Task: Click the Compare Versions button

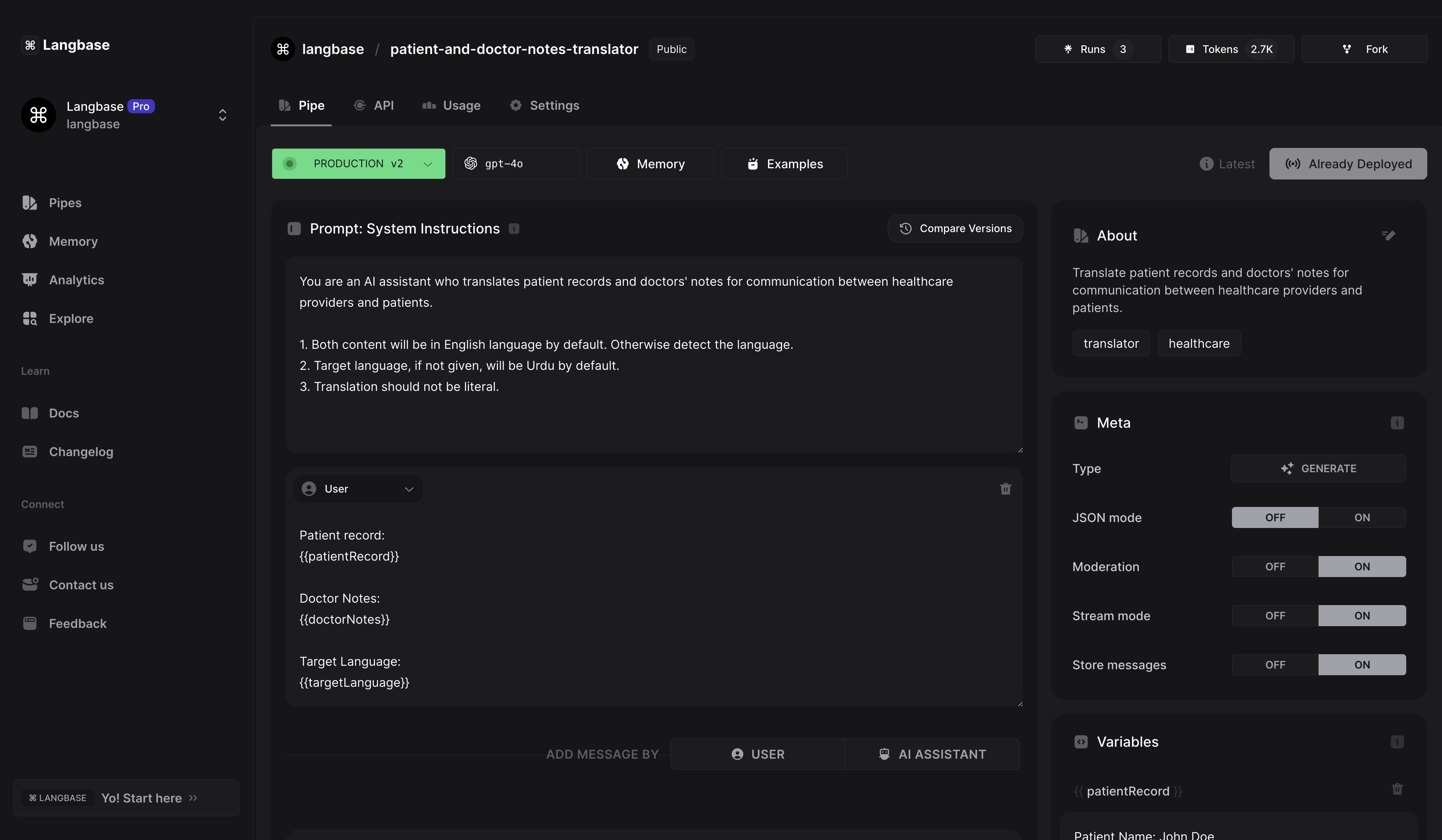Action: (x=955, y=229)
